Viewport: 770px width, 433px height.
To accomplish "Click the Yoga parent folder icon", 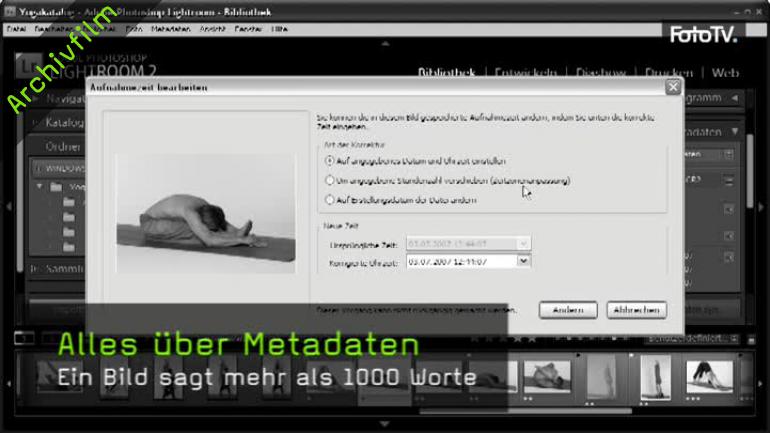I will 56,187.
